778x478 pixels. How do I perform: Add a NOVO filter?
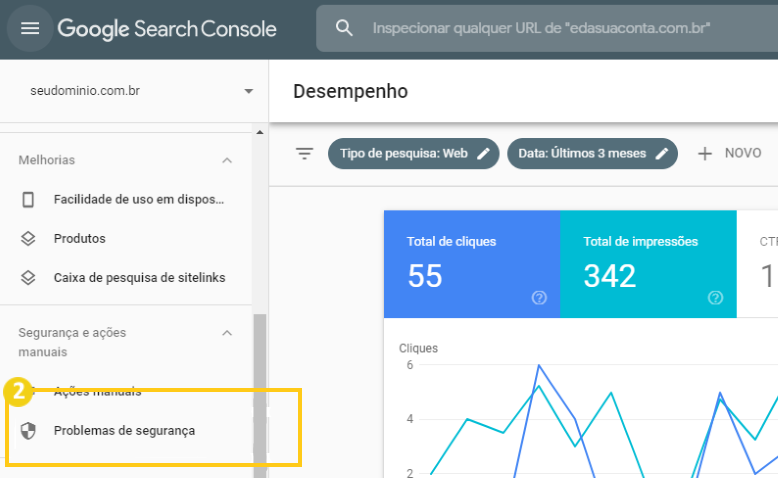[x=729, y=153]
